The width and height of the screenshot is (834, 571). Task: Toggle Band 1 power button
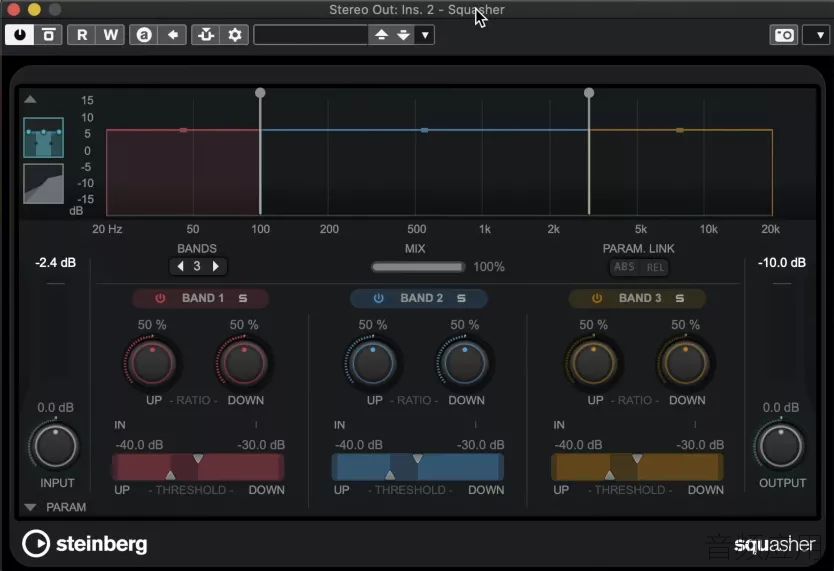point(160,298)
